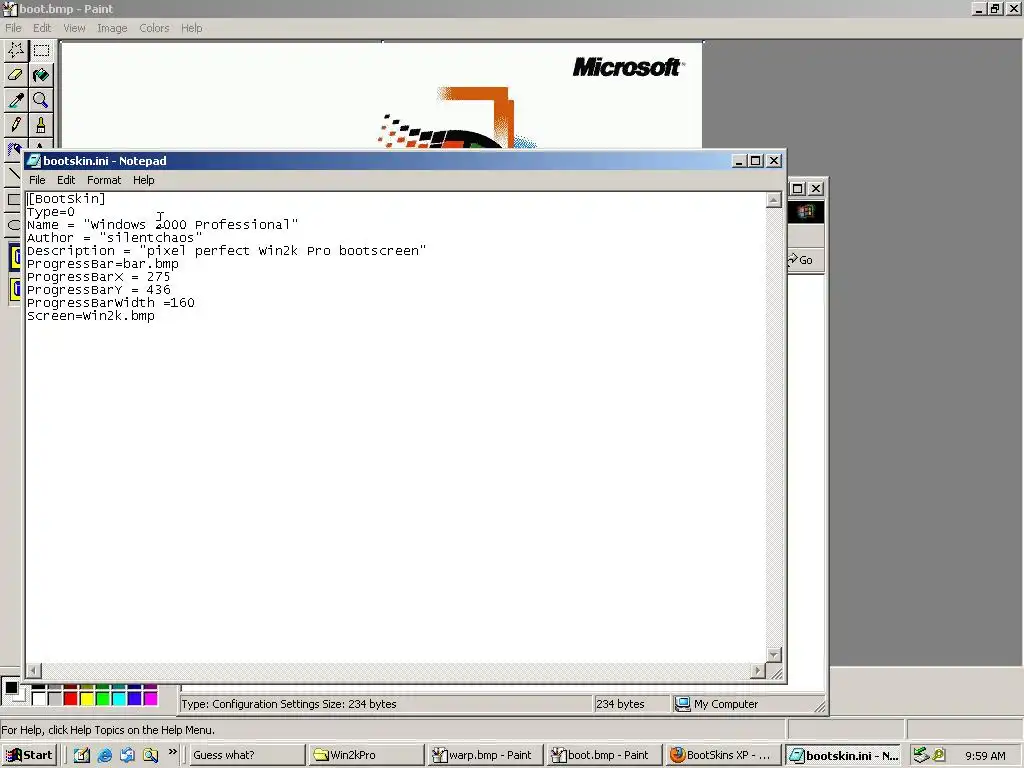The height and width of the screenshot is (768, 1024).
Task: Open Paint's Colors menu
Action: tap(154, 28)
